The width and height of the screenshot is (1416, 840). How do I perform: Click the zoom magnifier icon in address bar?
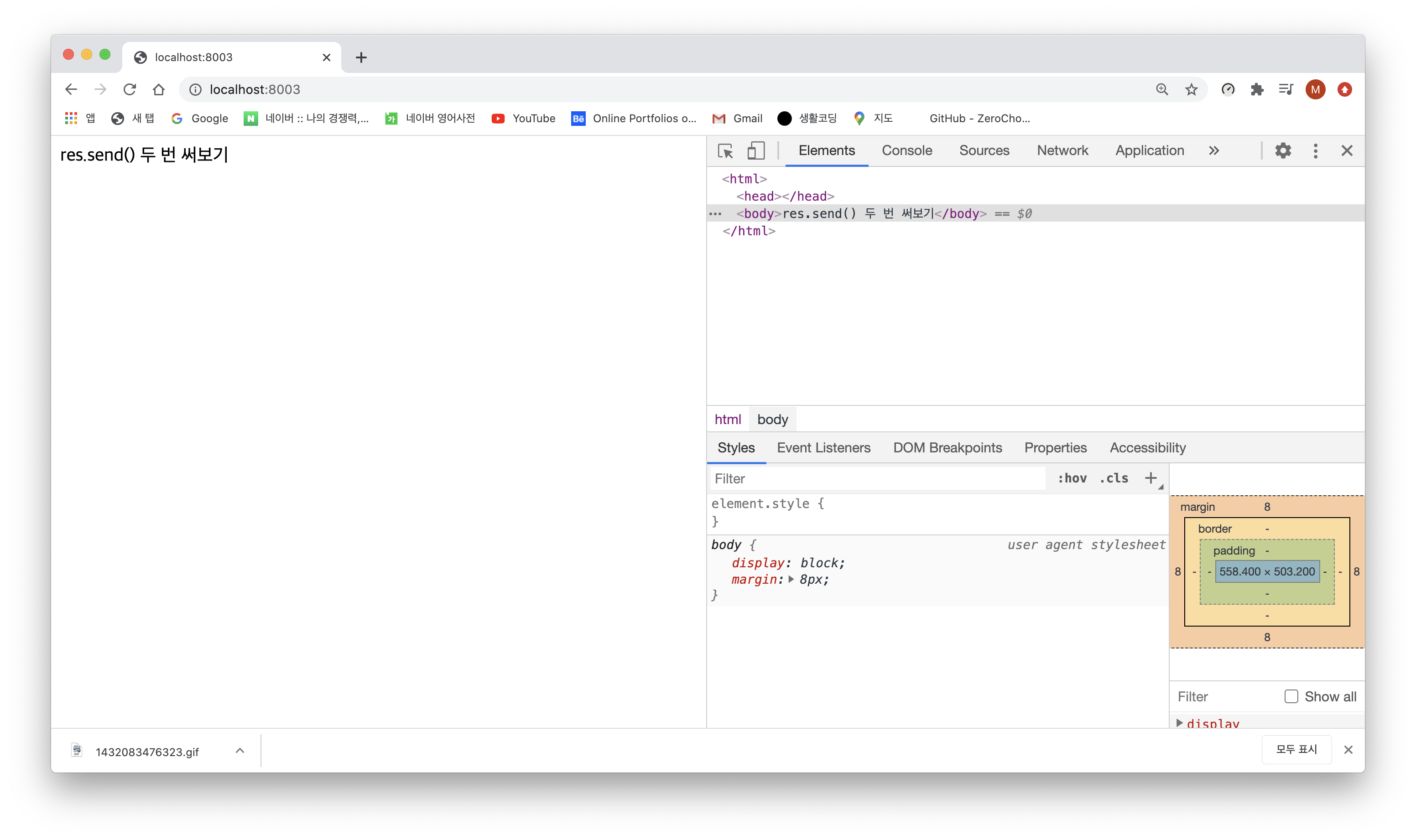(1162, 89)
